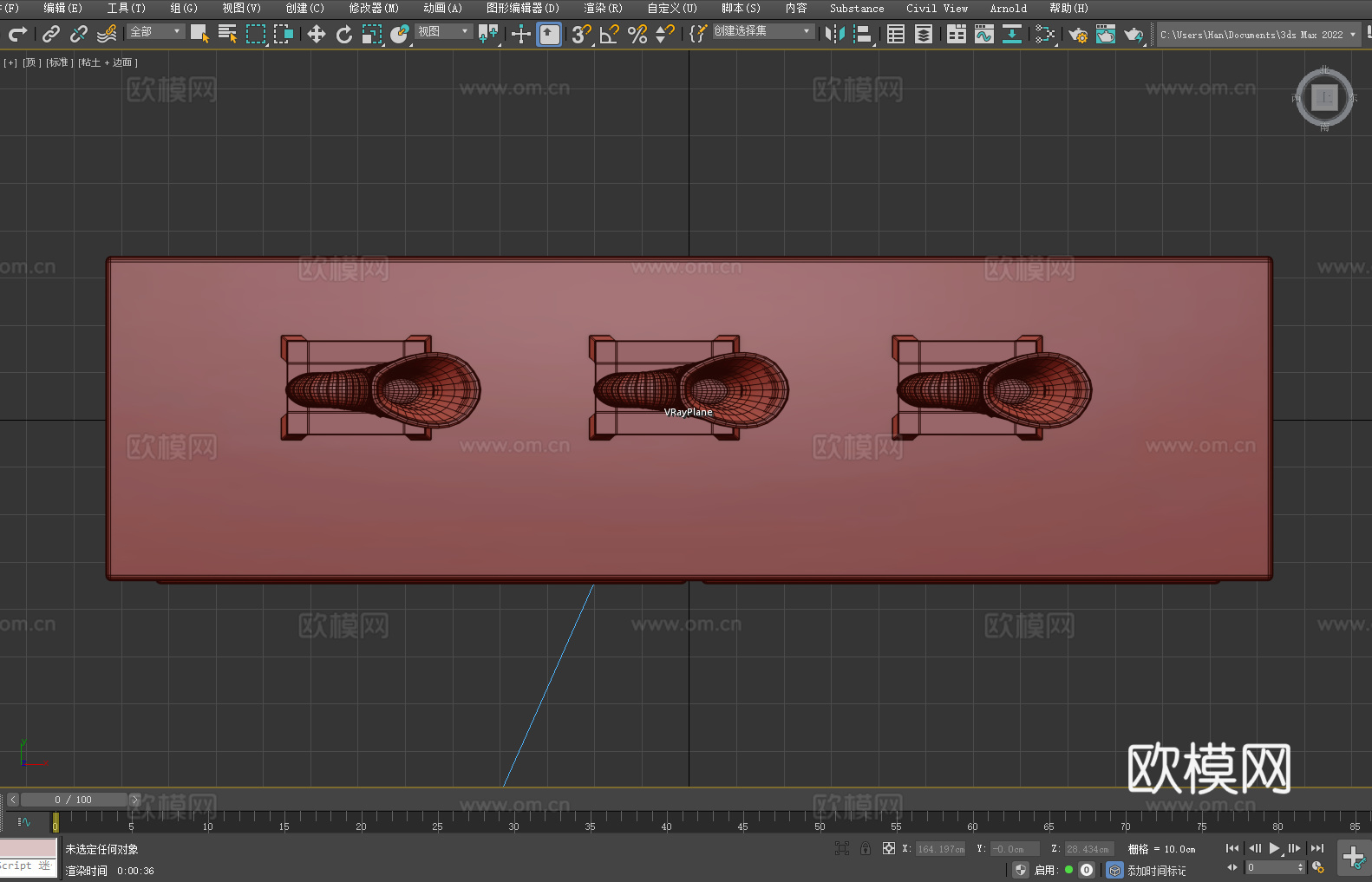Click the [+] viewport menu label
1372x882 pixels.
coord(10,62)
